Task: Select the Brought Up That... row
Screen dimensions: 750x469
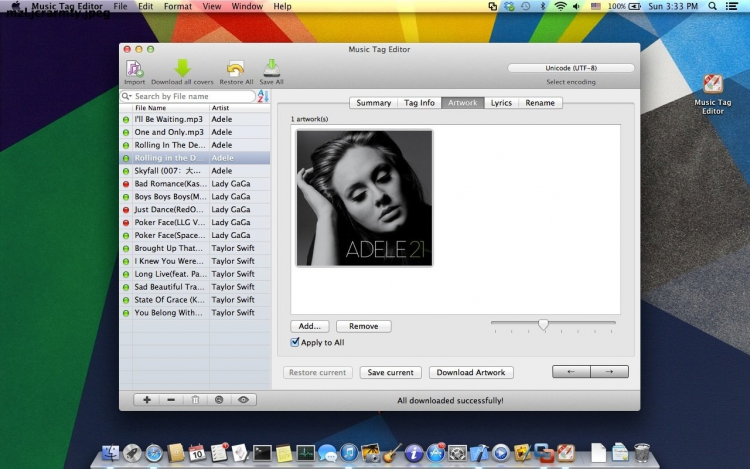Action: 195,248
